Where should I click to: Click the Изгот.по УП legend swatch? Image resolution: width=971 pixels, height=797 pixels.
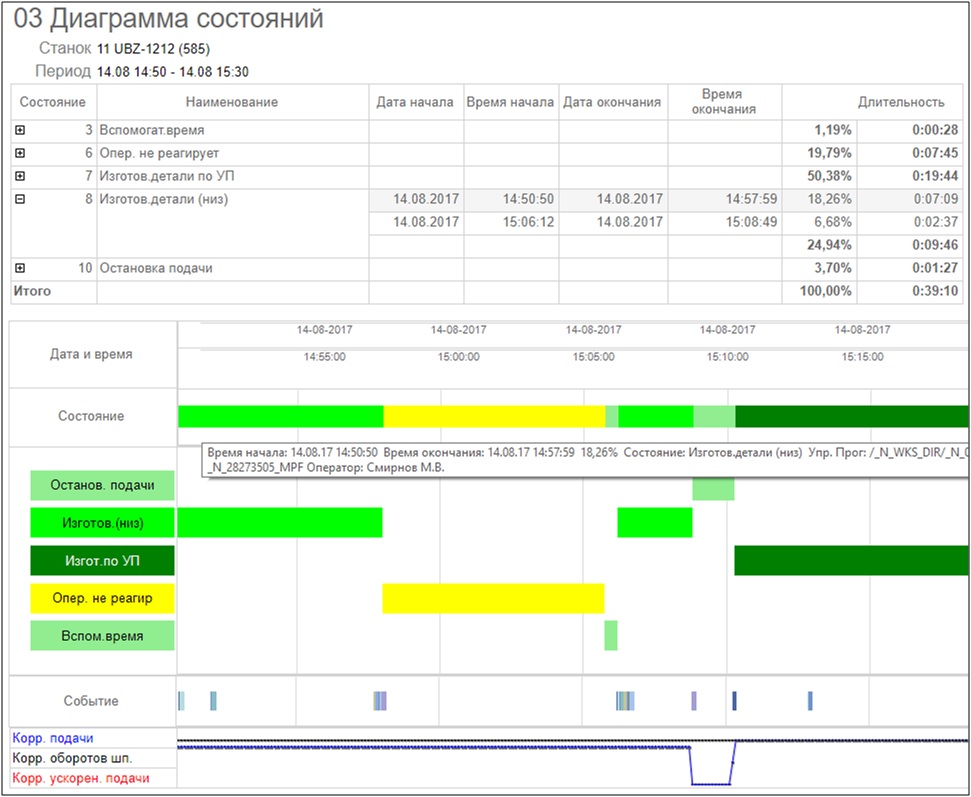pos(102,560)
